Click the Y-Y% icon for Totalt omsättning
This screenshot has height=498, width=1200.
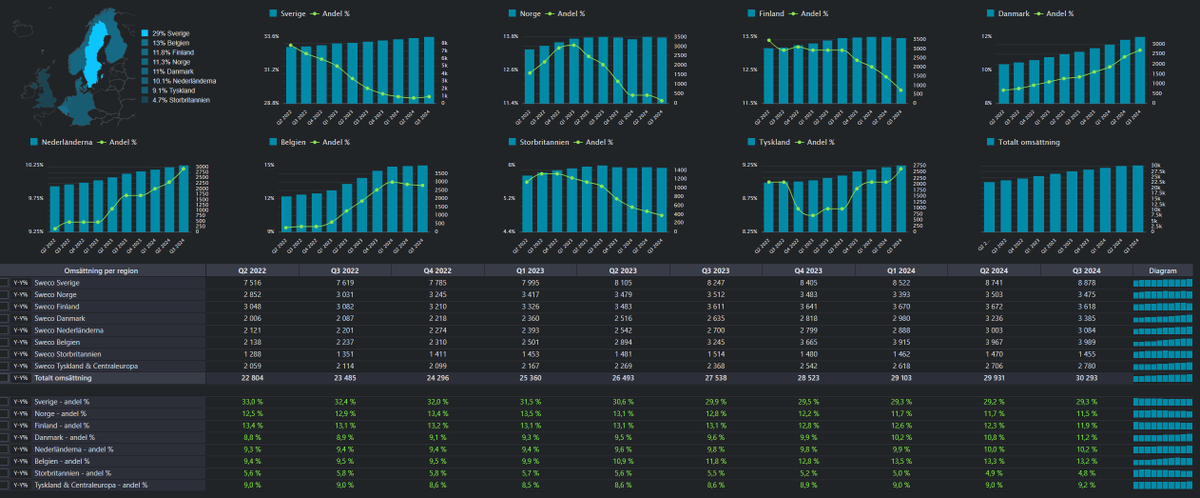pyautogui.click(x=21, y=379)
